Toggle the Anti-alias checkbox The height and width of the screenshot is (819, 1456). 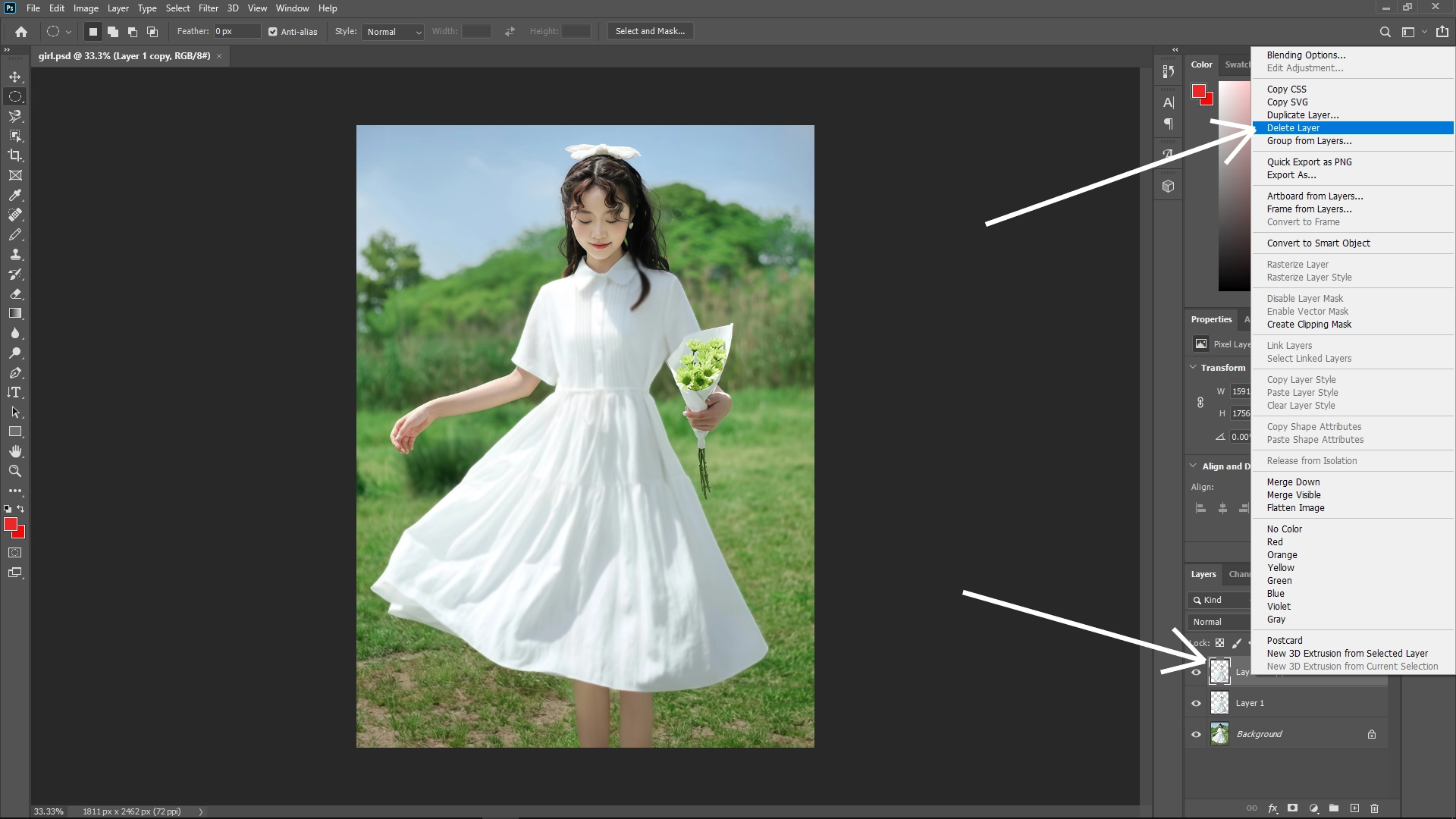[x=272, y=31]
